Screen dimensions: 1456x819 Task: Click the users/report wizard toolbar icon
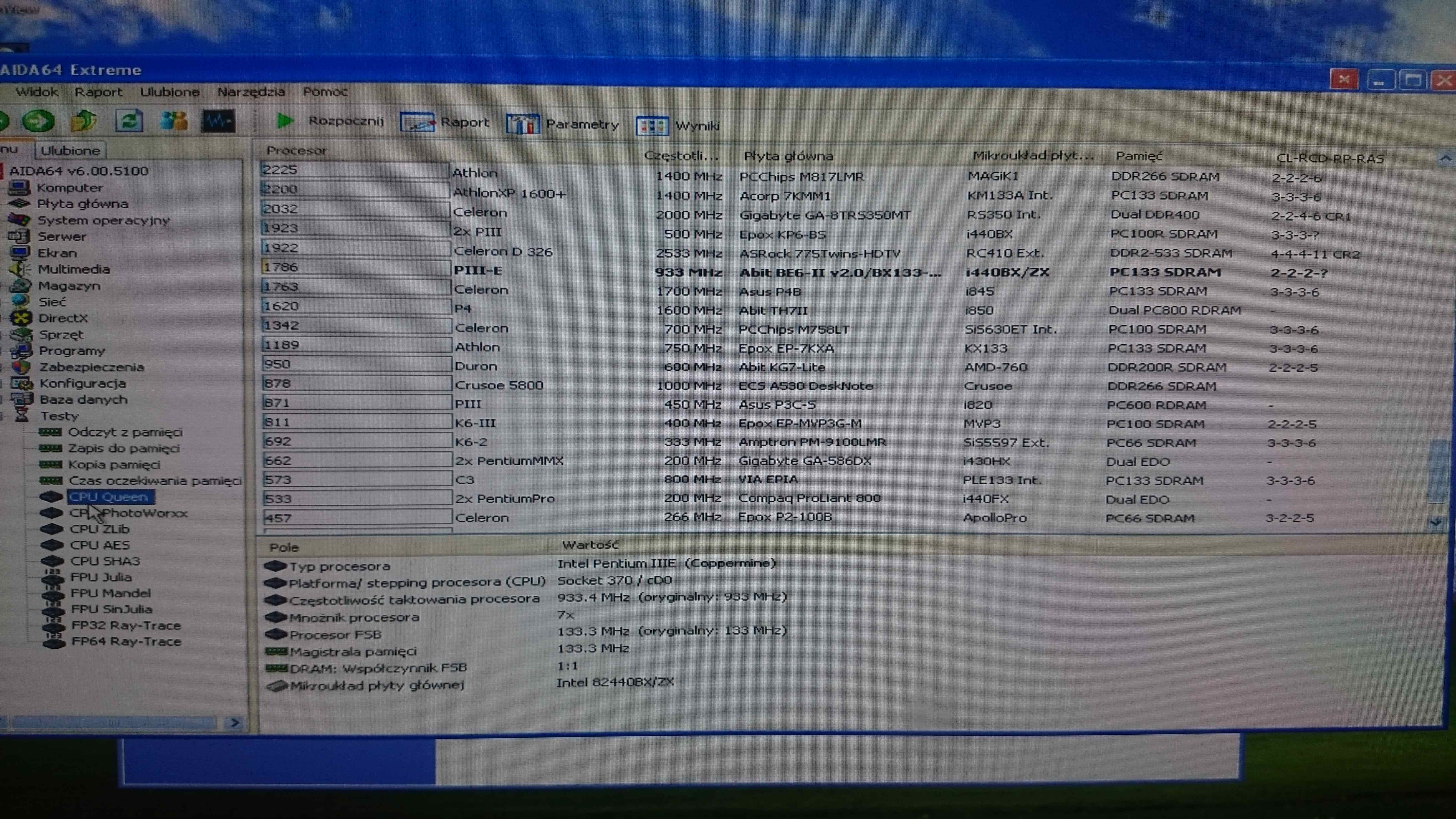[x=174, y=121]
